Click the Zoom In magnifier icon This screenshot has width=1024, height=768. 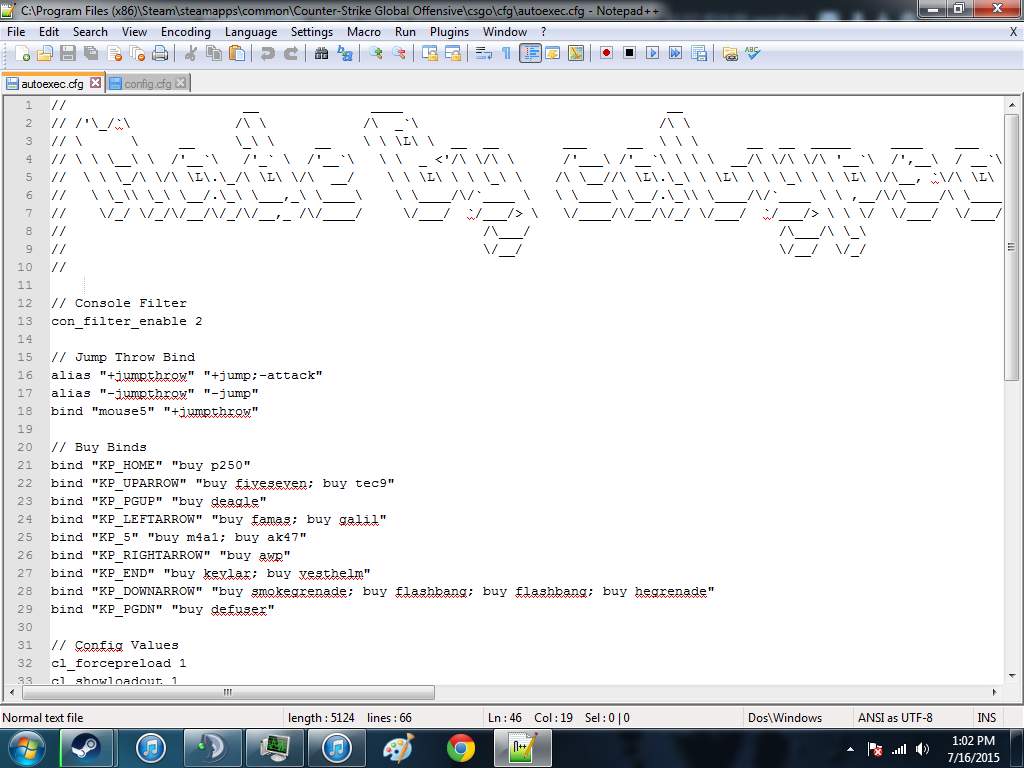tap(376, 54)
